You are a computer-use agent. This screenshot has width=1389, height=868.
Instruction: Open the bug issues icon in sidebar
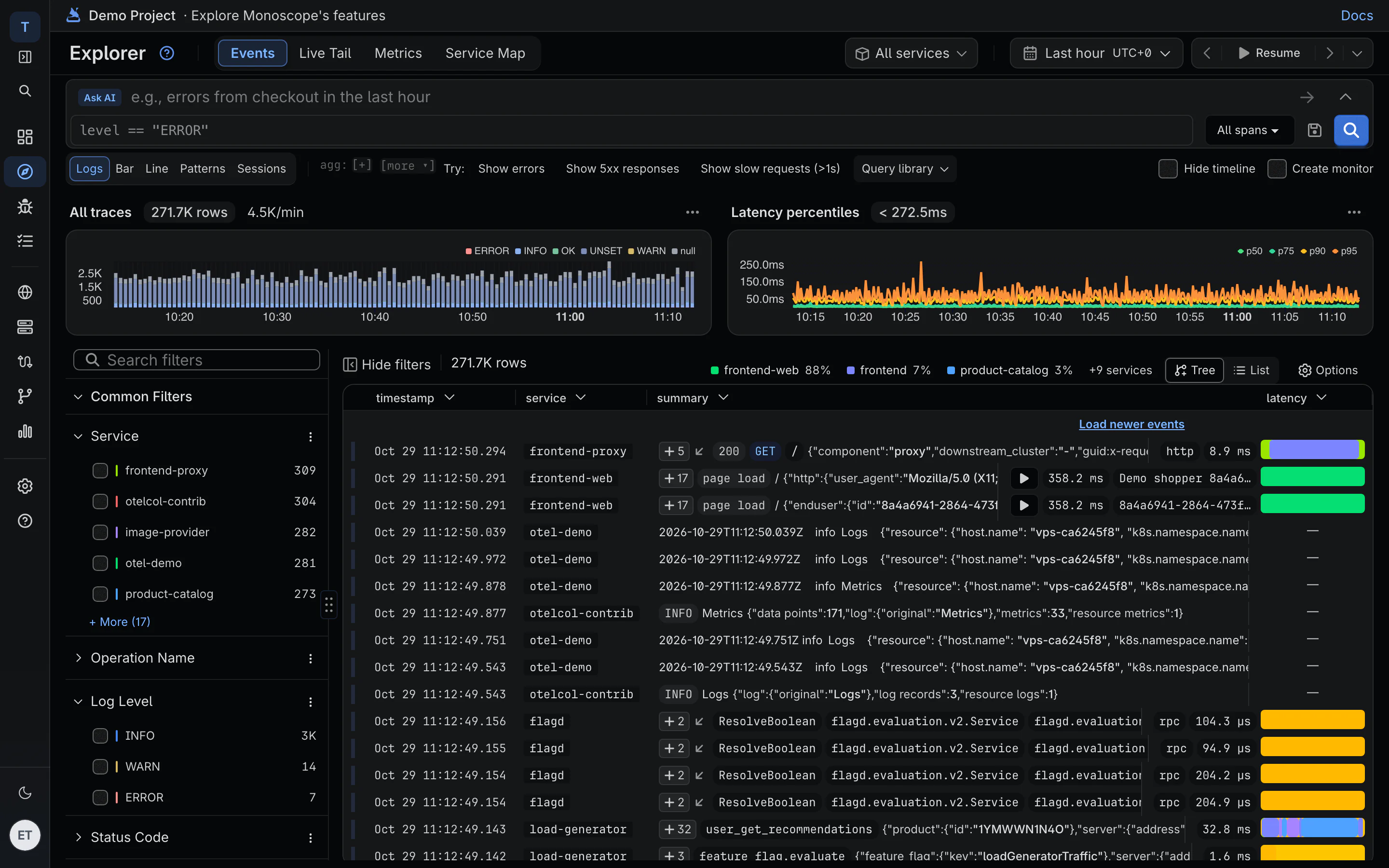point(25,206)
